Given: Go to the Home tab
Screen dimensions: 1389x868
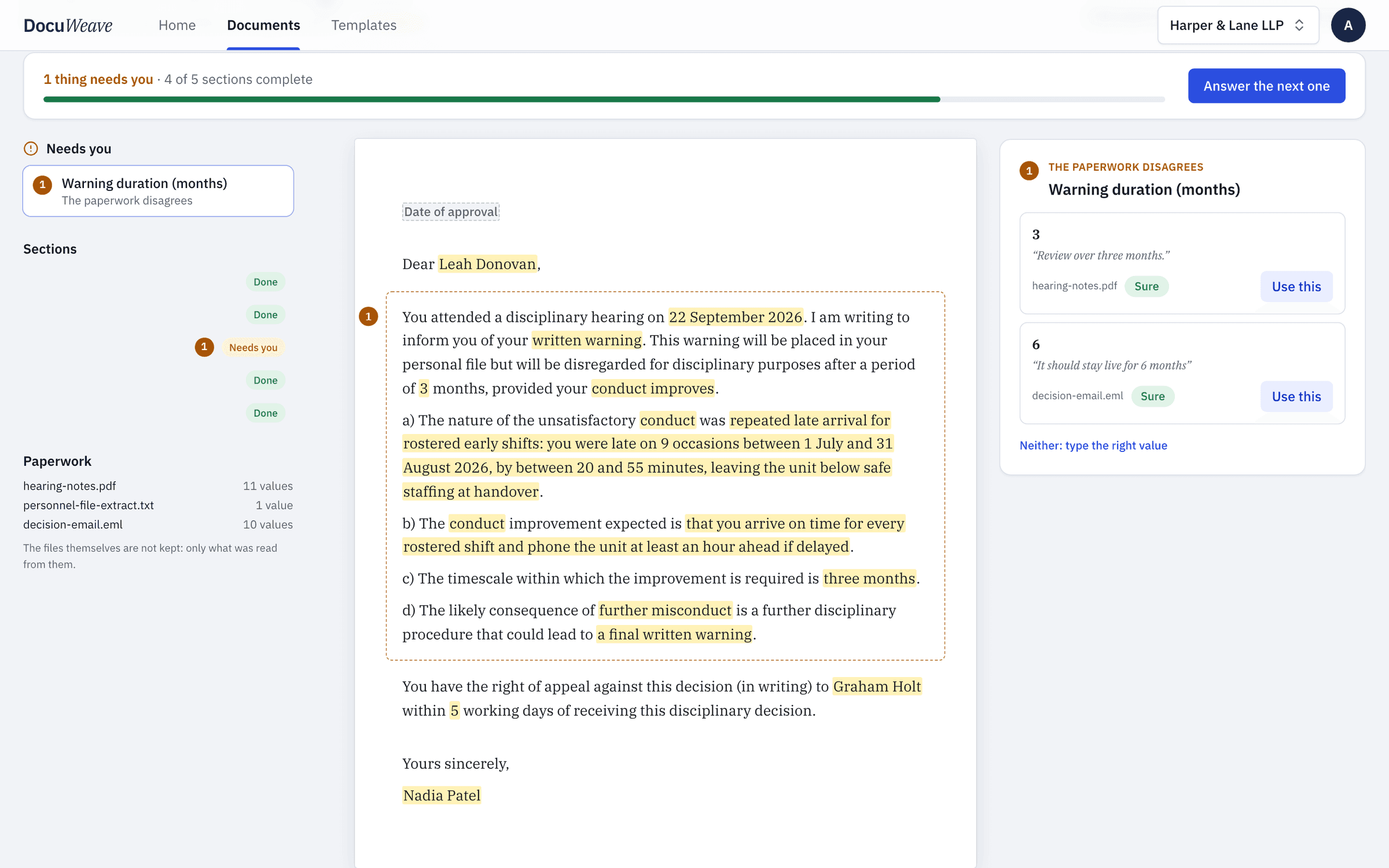Looking at the screenshot, I should coord(177,25).
